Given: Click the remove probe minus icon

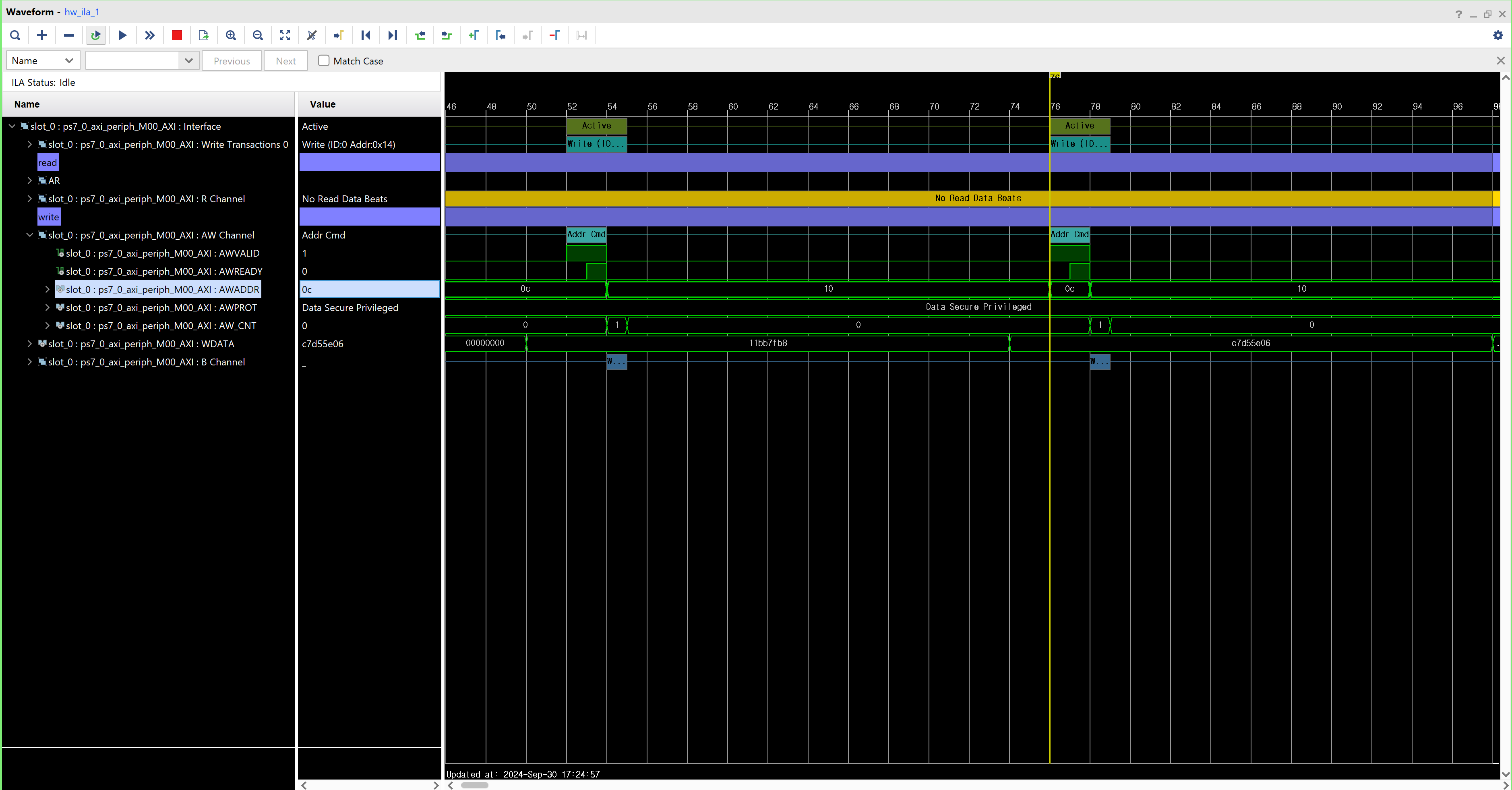Looking at the screenshot, I should point(69,35).
